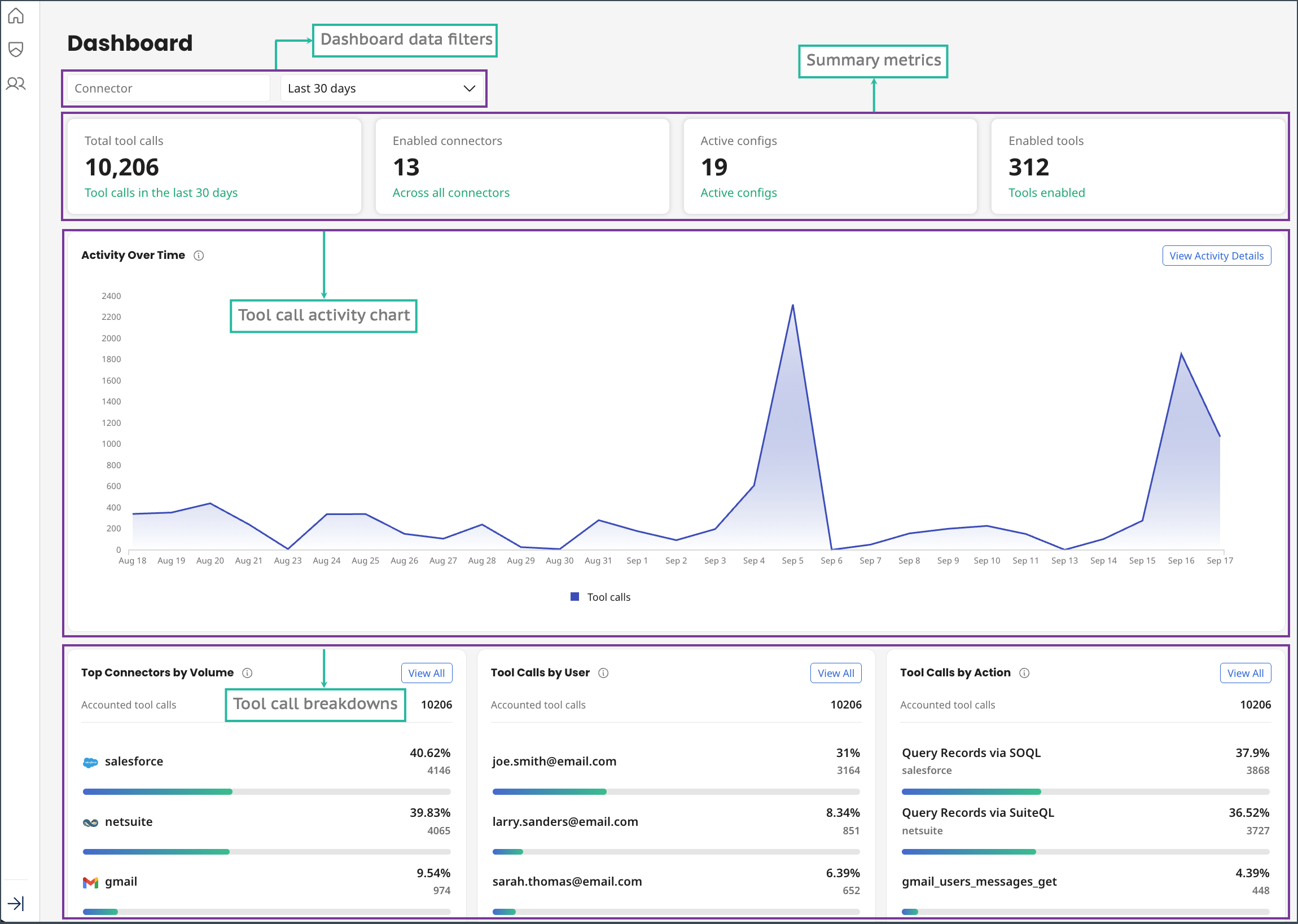This screenshot has height=924, width=1298.
Task: Click the Connector filter field
Action: [168, 88]
